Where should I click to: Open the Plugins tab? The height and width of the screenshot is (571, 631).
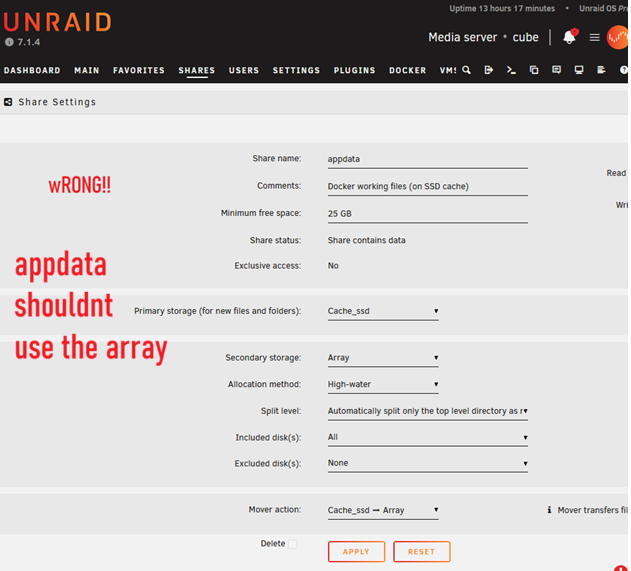tap(355, 70)
